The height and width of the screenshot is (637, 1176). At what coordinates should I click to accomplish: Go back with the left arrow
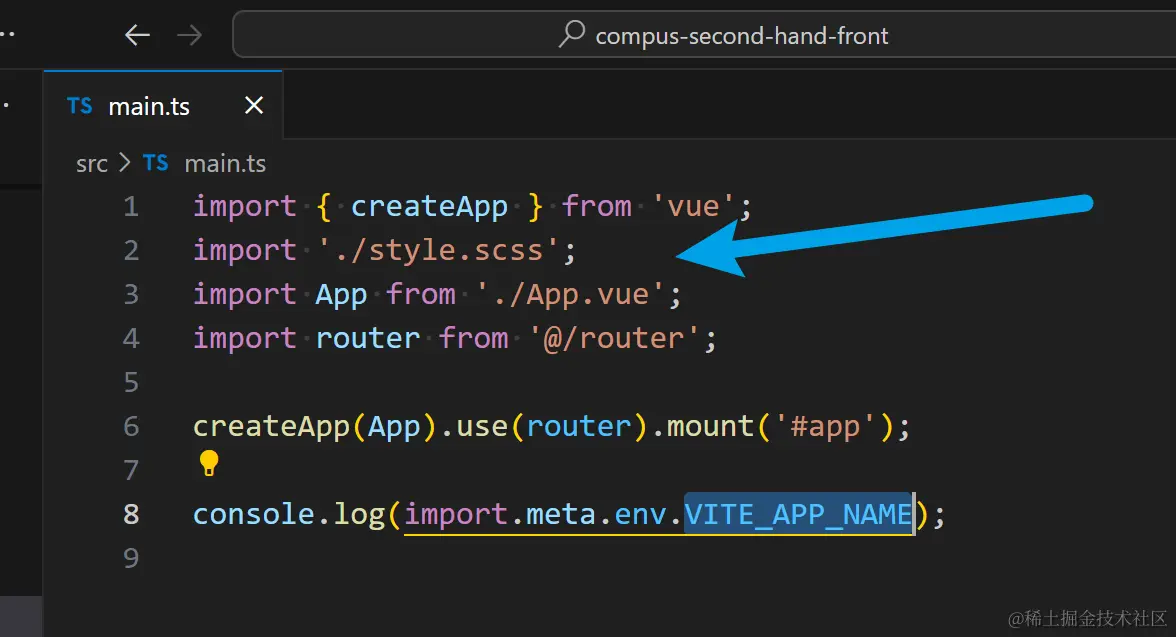(x=137, y=35)
